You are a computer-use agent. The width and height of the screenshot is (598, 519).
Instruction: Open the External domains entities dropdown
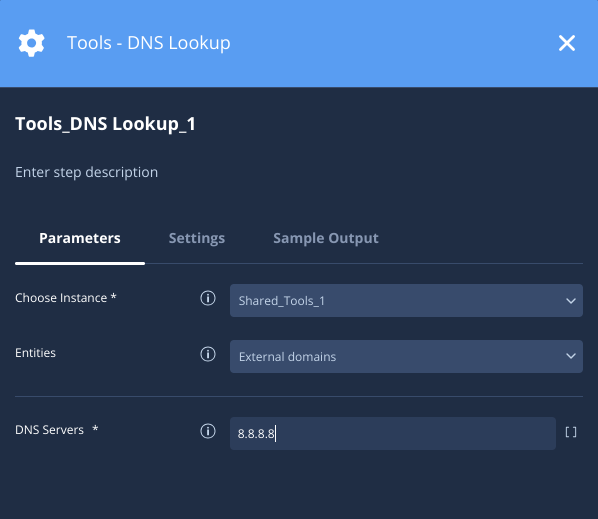coord(406,357)
